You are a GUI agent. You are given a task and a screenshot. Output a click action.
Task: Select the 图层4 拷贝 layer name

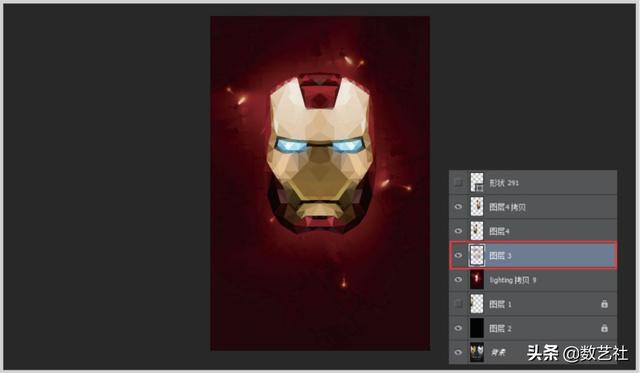tap(507, 207)
